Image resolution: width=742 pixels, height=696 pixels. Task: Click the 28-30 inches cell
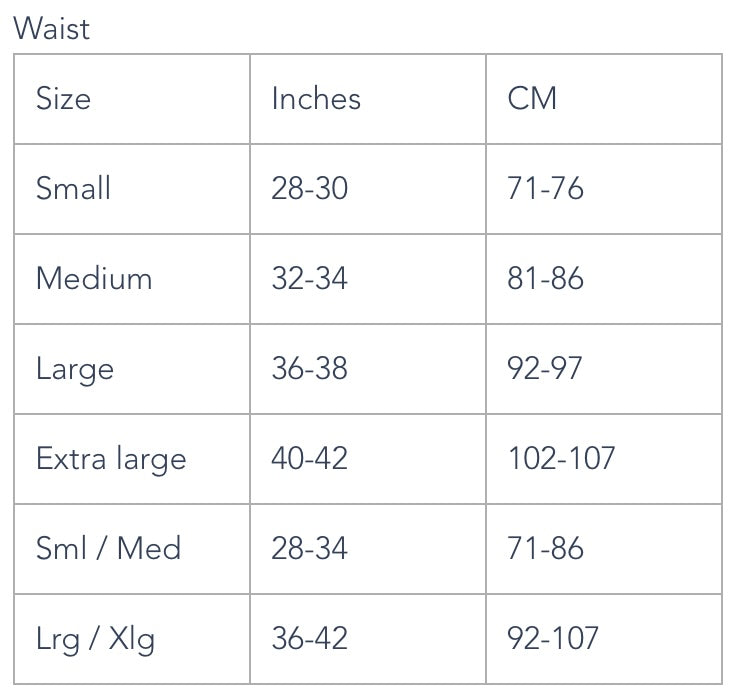(368, 189)
